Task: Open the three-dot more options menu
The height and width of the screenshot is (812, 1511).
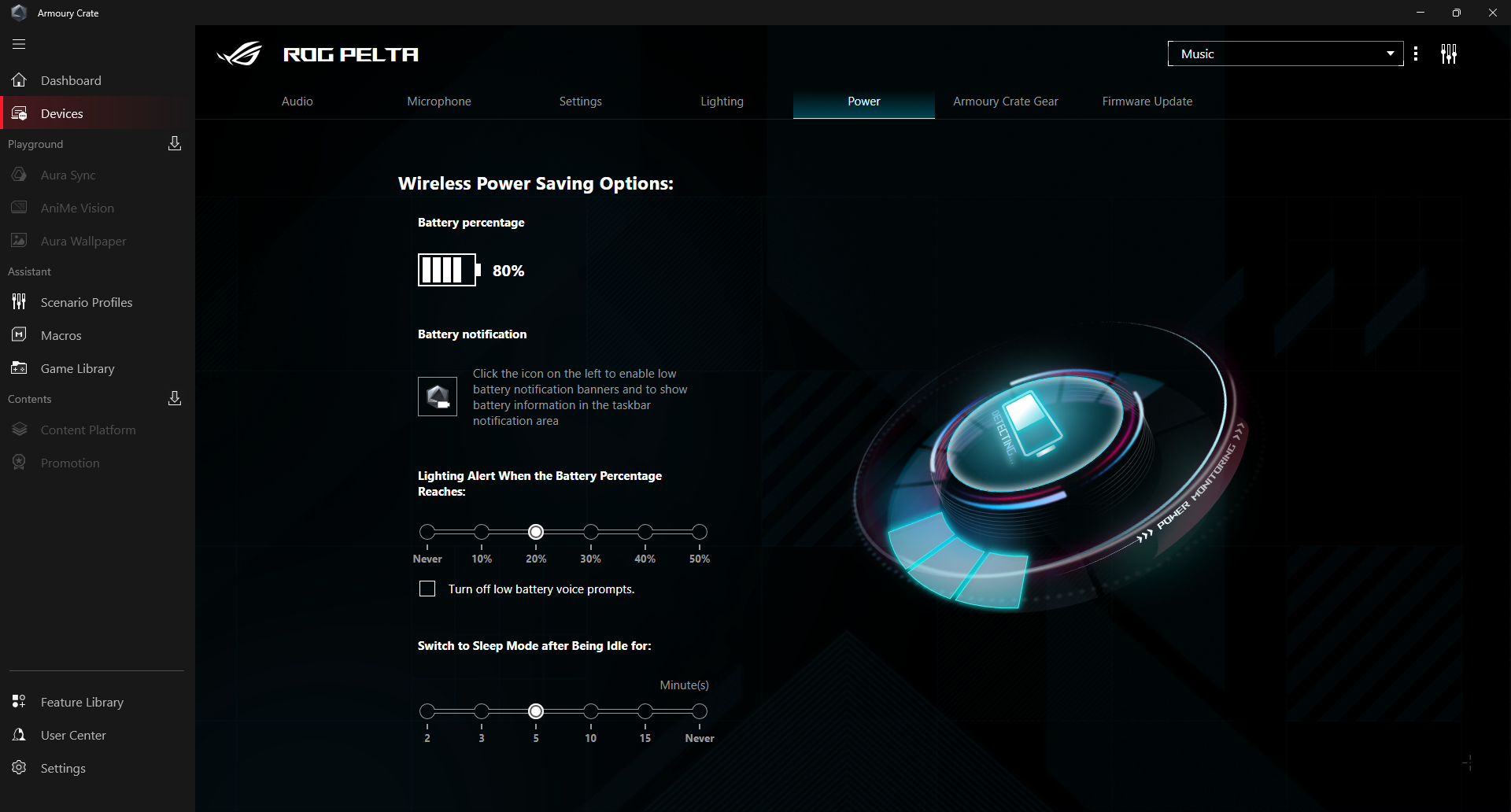Action: pyautogui.click(x=1416, y=54)
